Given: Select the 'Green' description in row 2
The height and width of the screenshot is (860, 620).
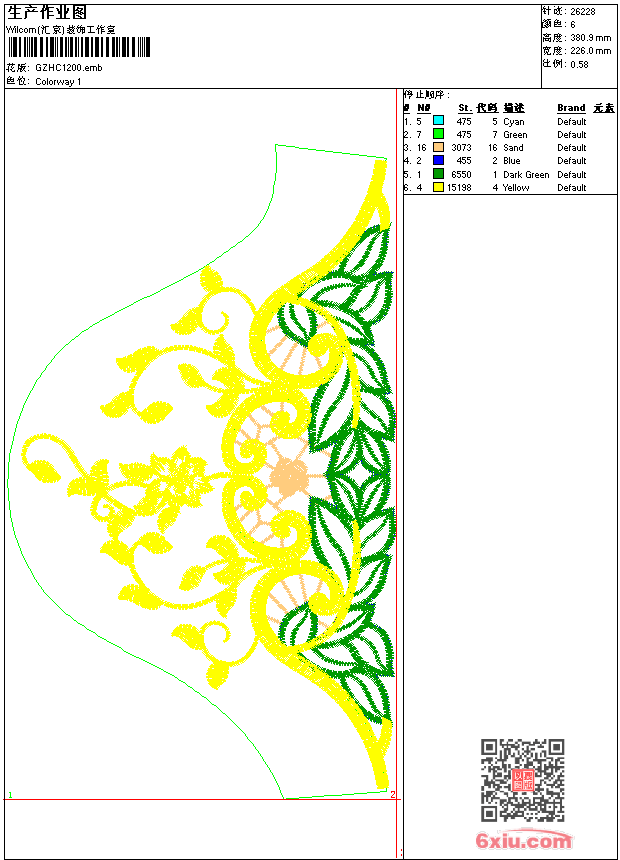Looking at the screenshot, I should [x=515, y=135].
